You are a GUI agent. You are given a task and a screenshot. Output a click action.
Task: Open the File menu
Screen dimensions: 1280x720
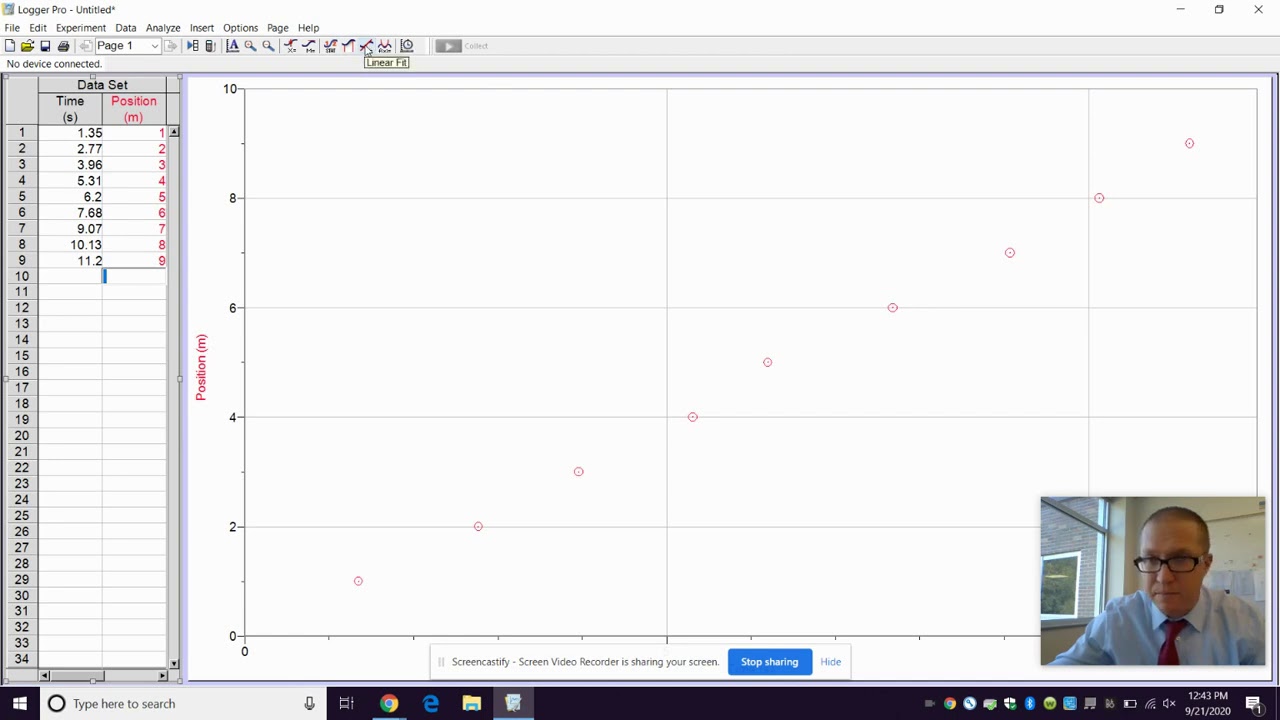click(12, 28)
